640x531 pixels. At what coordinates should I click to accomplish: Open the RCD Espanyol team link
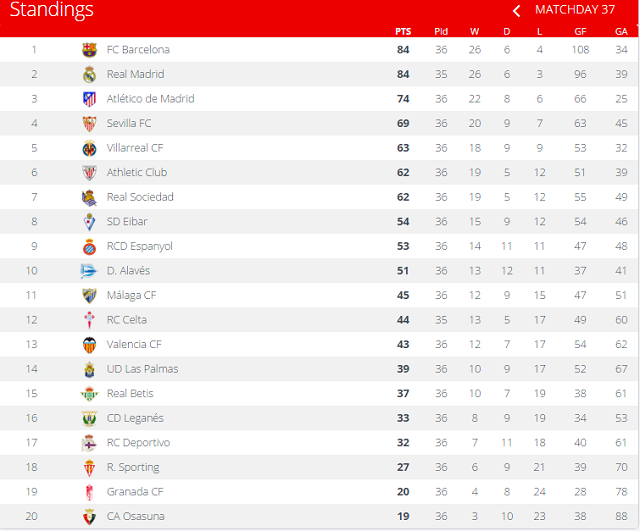point(140,246)
